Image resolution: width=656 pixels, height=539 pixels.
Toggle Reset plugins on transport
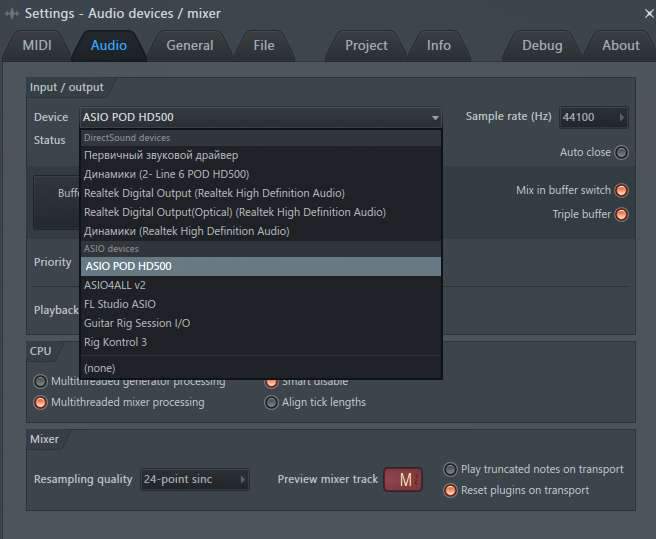[x=451, y=490]
